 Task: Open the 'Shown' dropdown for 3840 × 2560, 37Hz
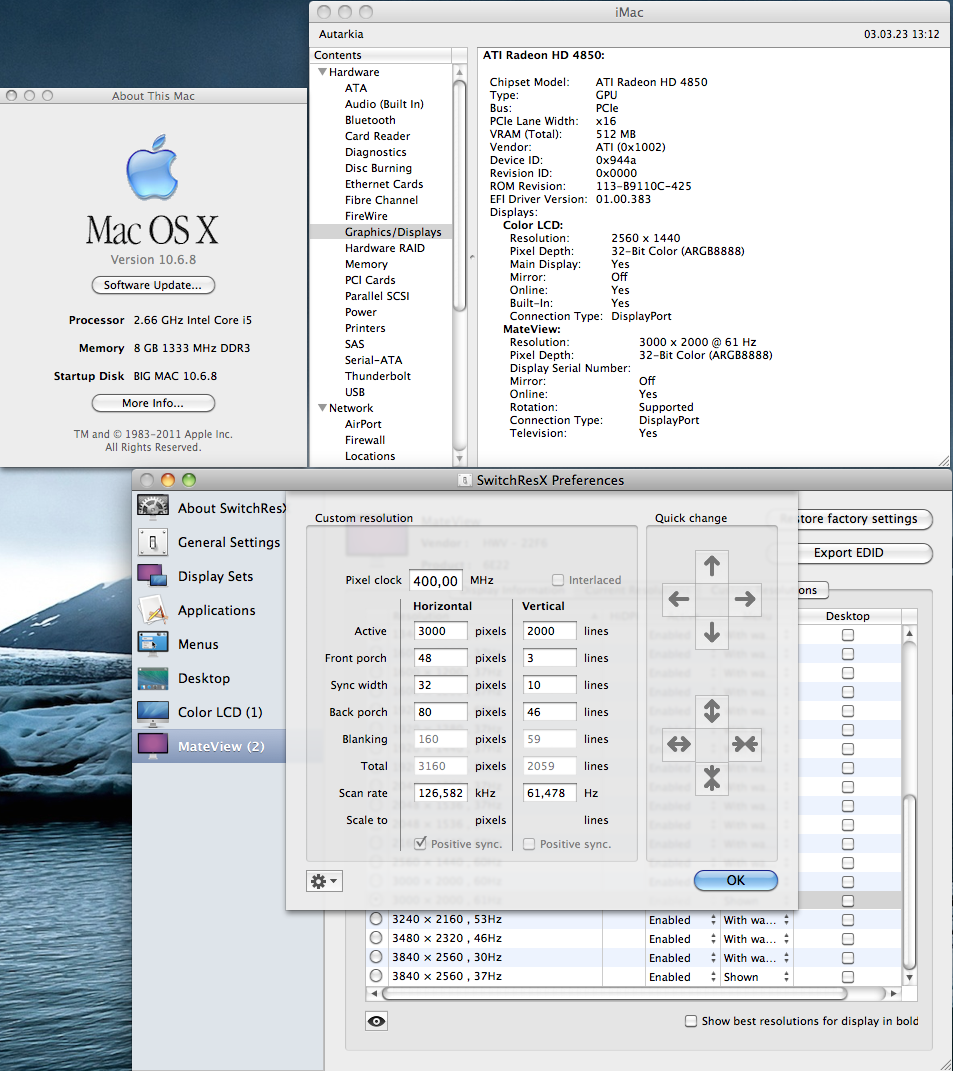755,977
